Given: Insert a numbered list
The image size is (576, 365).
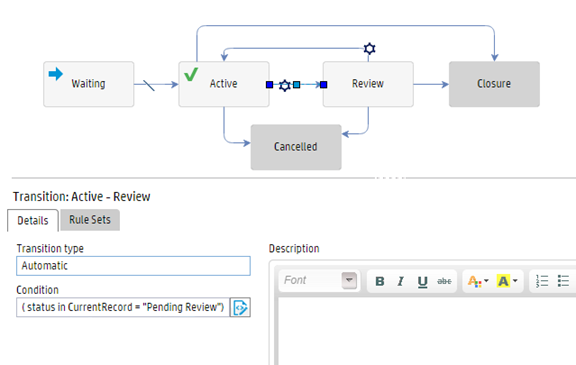Looking at the screenshot, I should tap(542, 281).
